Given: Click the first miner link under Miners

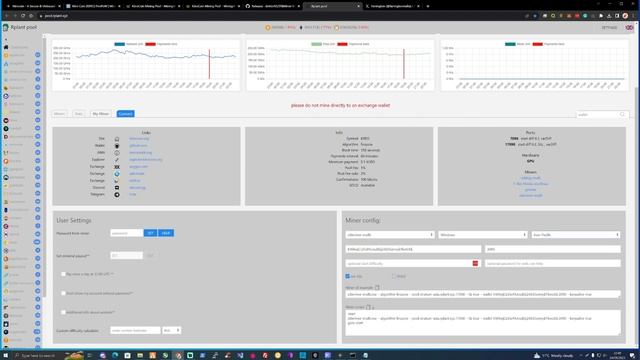Looking at the screenshot, I should 530,178.
